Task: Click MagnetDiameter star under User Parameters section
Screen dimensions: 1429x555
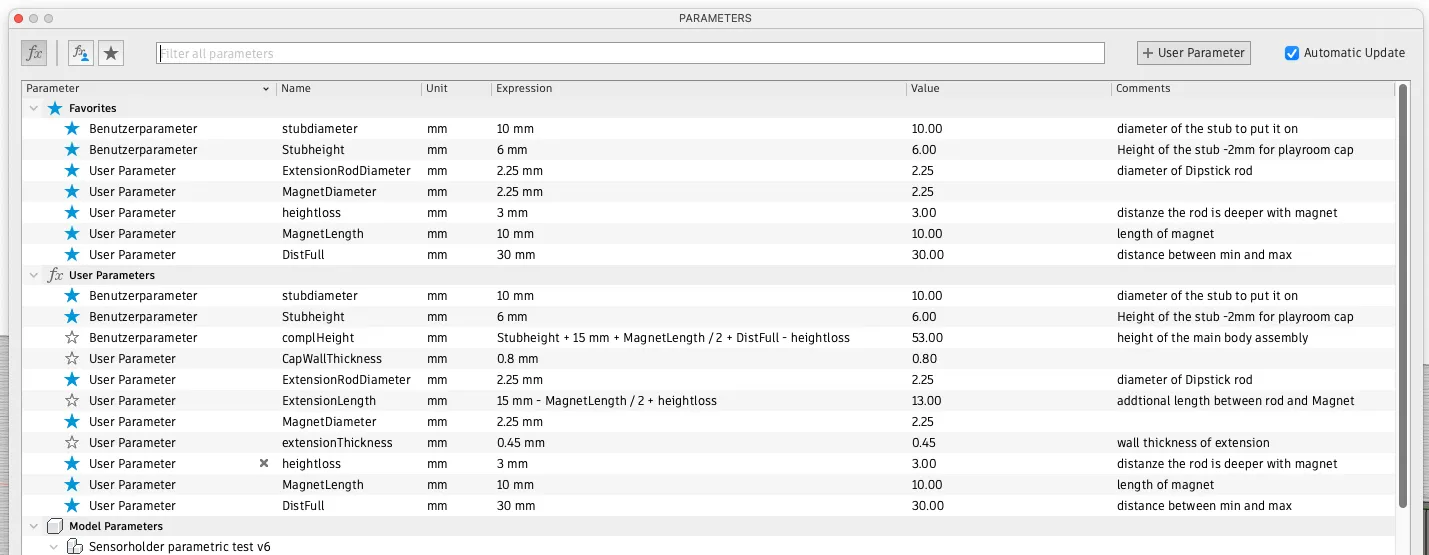Action: coord(72,422)
